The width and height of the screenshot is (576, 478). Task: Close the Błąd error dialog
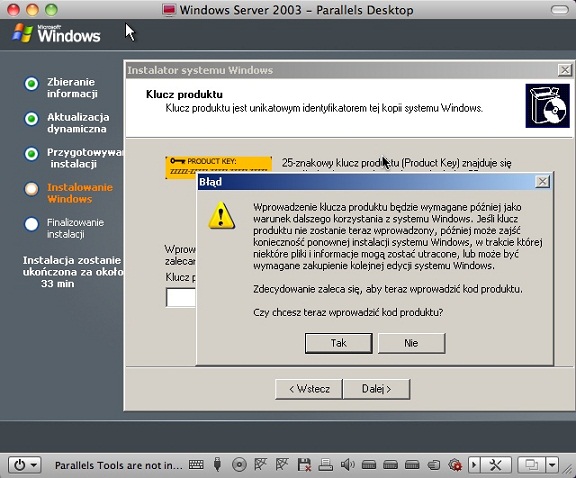click(542, 182)
